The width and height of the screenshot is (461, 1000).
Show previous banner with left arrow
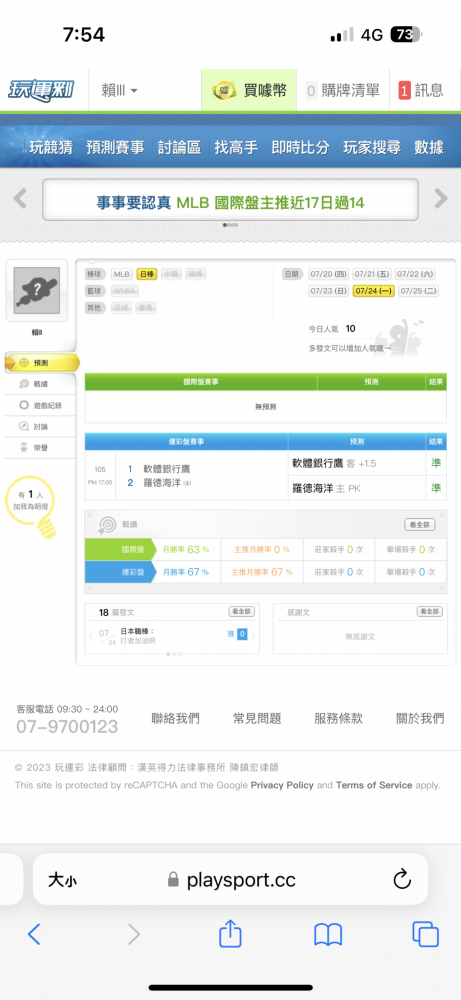(20, 199)
